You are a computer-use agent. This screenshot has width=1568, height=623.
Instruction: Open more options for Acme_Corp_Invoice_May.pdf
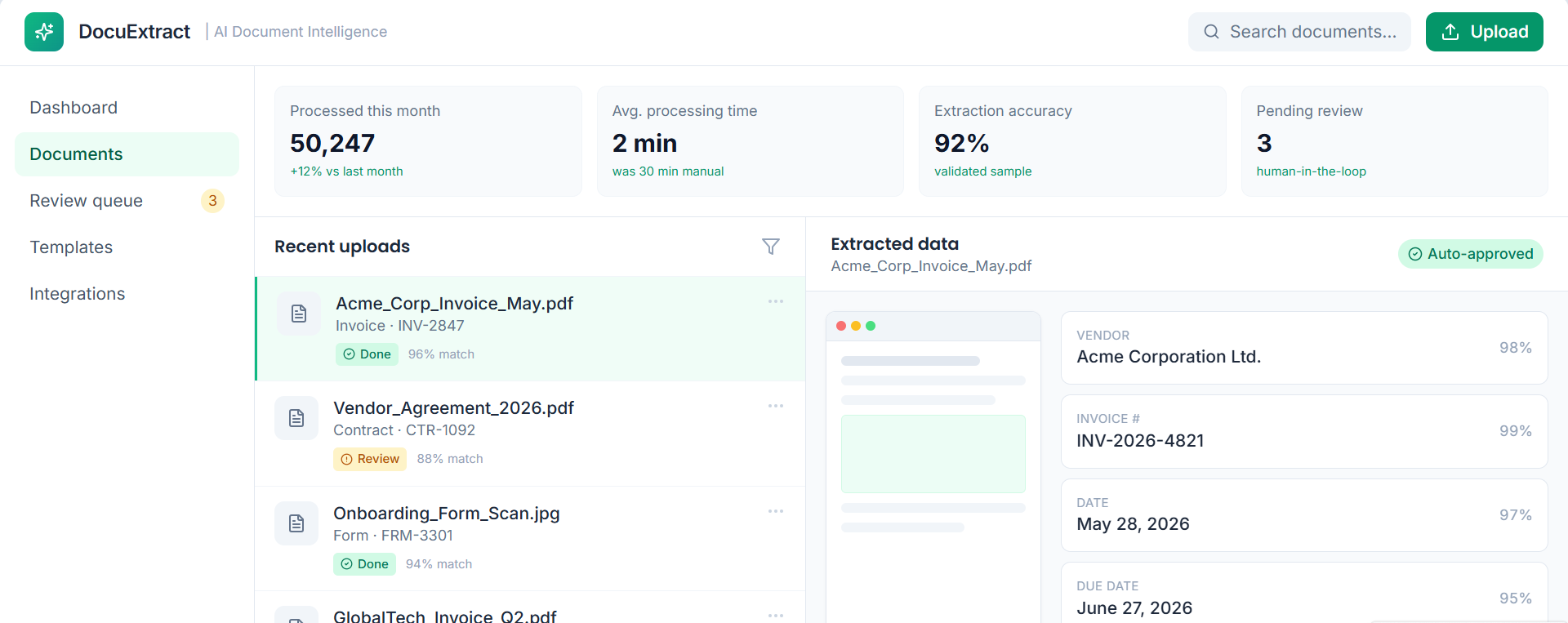[776, 301]
